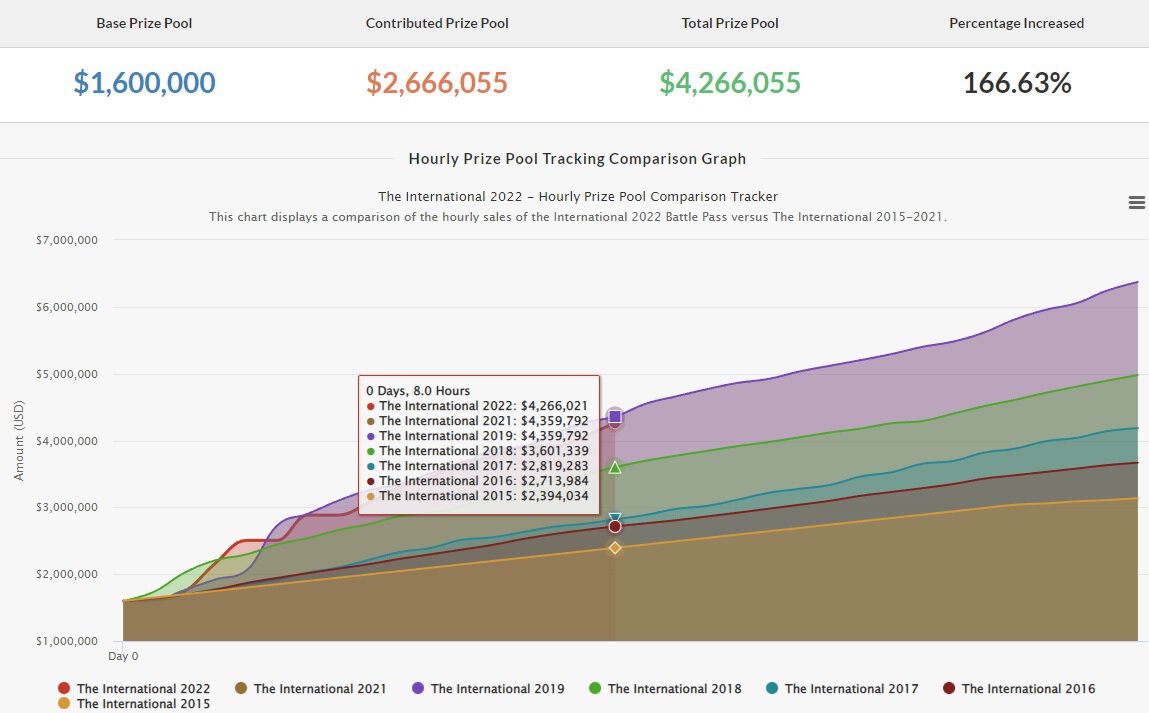Select the $1,600,000 base prize pool value
Viewport: 1149px width, 713px height.
[x=144, y=83]
